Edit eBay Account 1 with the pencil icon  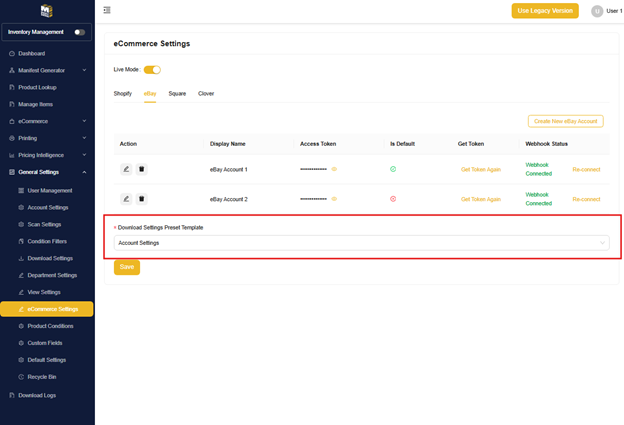pyautogui.click(x=126, y=169)
